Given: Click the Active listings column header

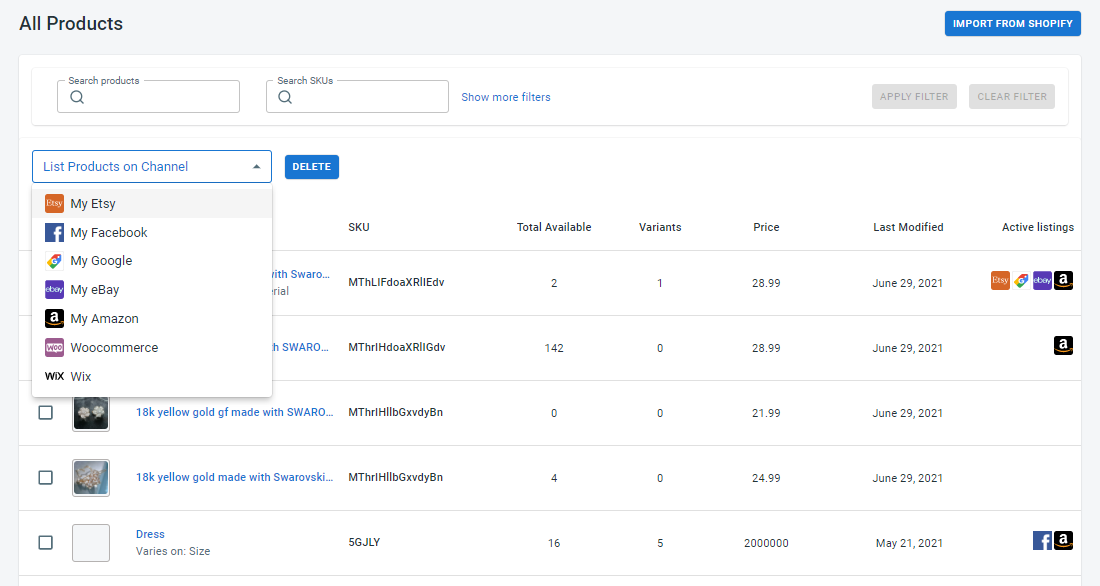Looking at the screenshot, I should [1038, 227].
